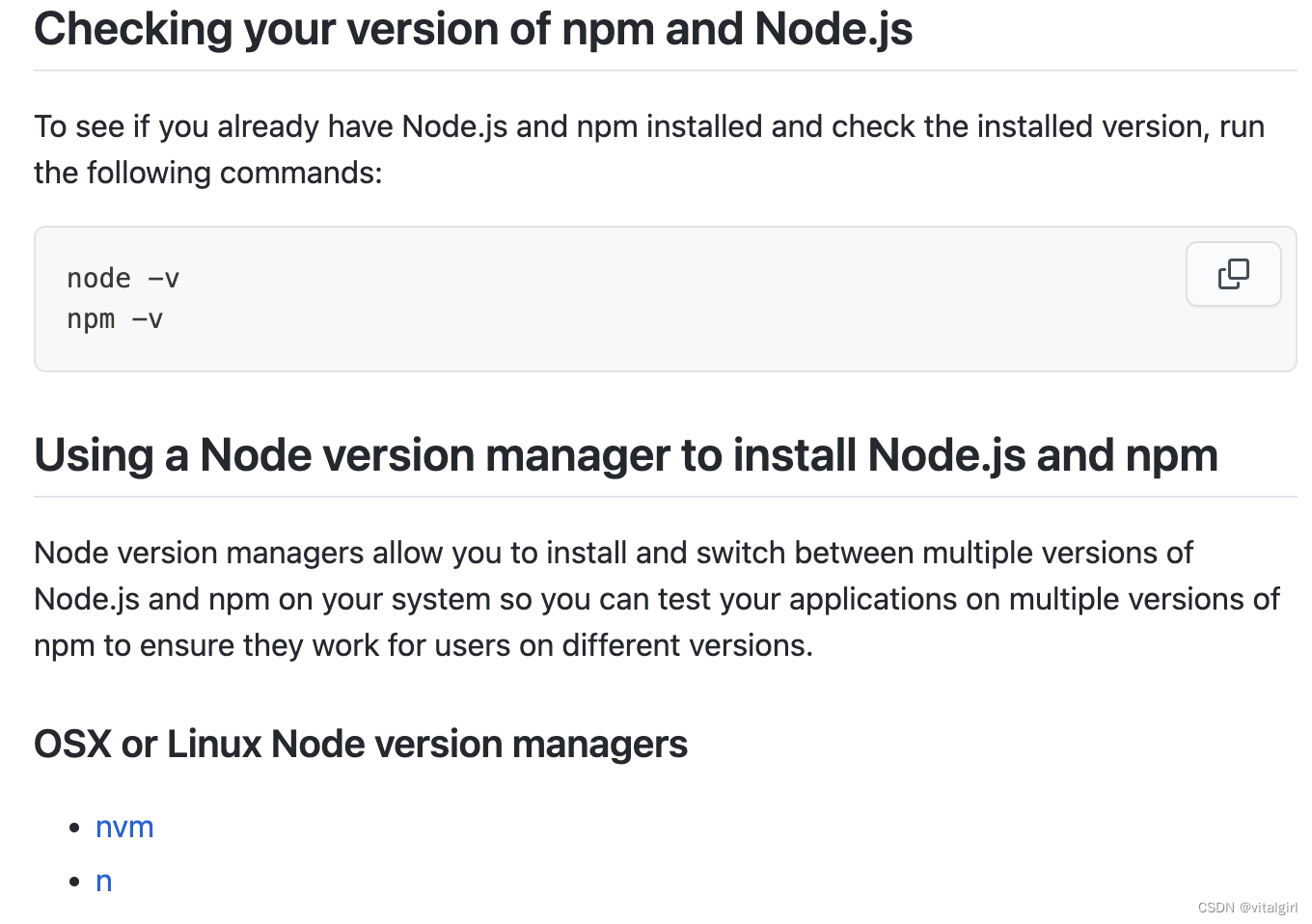Click the 'npm -v' command line
Screen dimensions: 1312x924
[x=115, y=318]
